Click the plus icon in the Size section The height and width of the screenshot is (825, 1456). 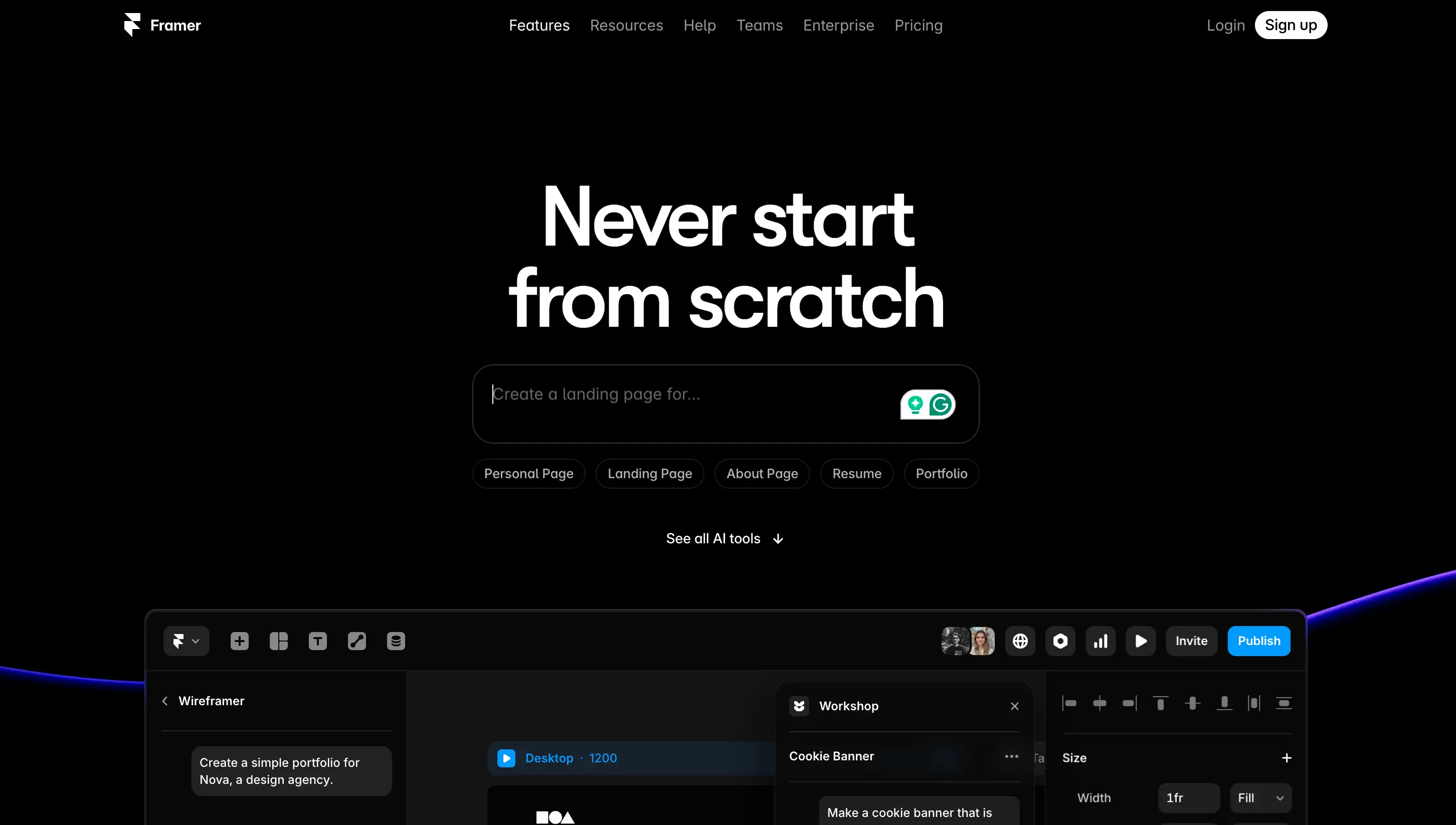pos(1286,758)
